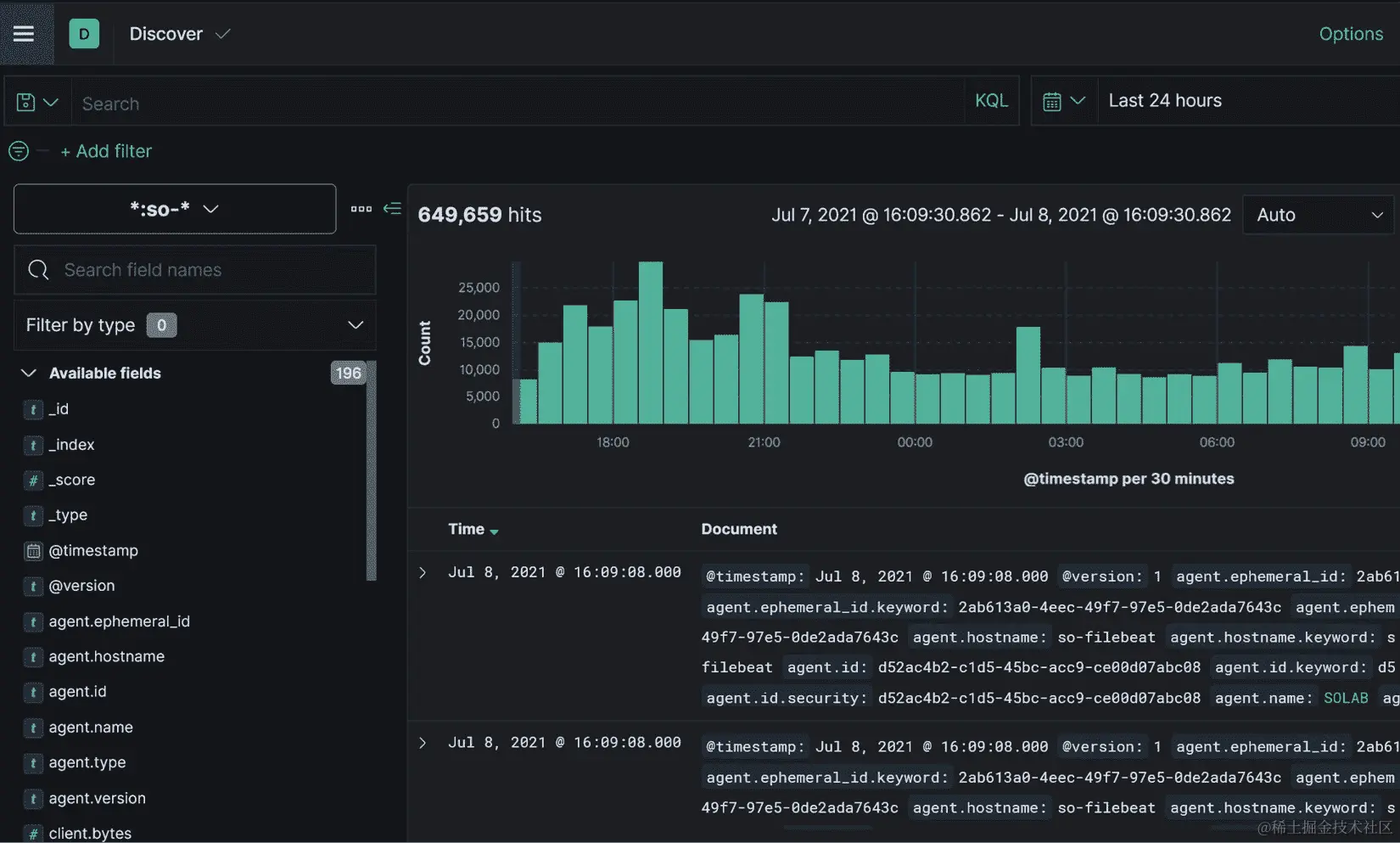Click the agent.ephemeral_id type icon
The image size is (1400, 843).
(x=32, y=622)
